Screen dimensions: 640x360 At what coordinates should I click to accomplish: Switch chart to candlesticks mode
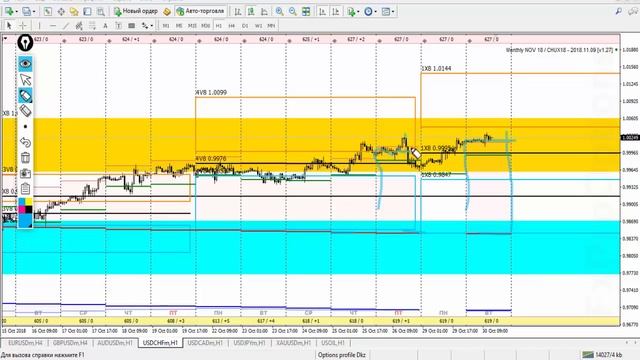pyautogui.click(x=251, y=12)
